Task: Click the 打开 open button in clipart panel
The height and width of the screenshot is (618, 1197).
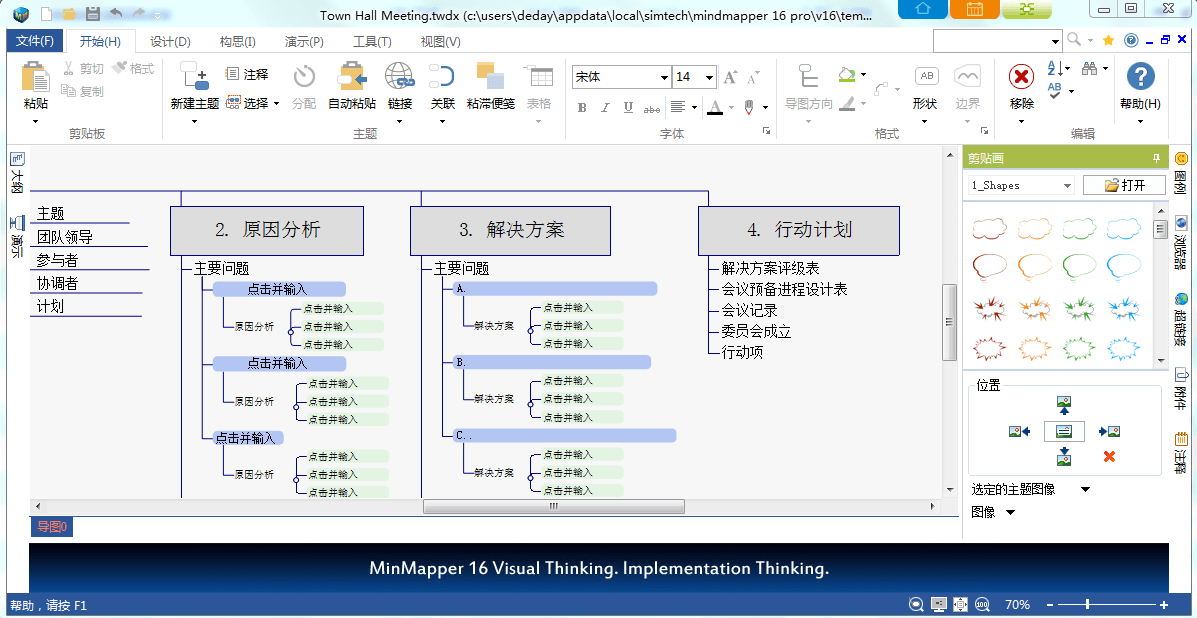Action: (x=1123, y=186)
